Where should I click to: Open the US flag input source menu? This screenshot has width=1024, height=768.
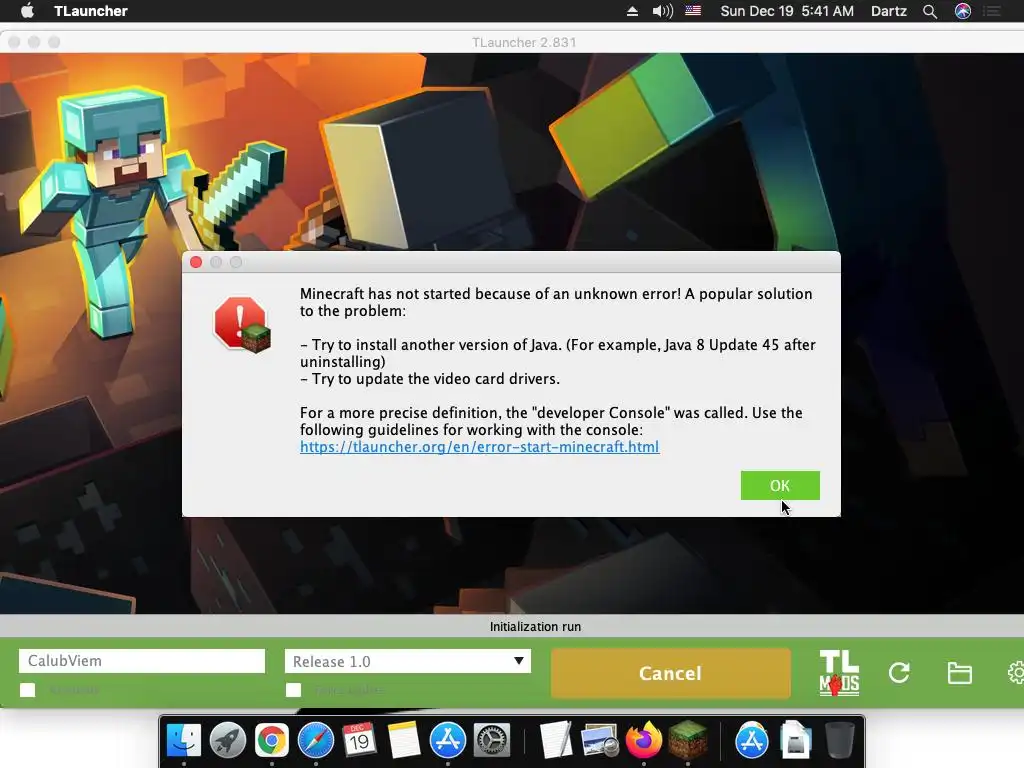click(693, 11)
